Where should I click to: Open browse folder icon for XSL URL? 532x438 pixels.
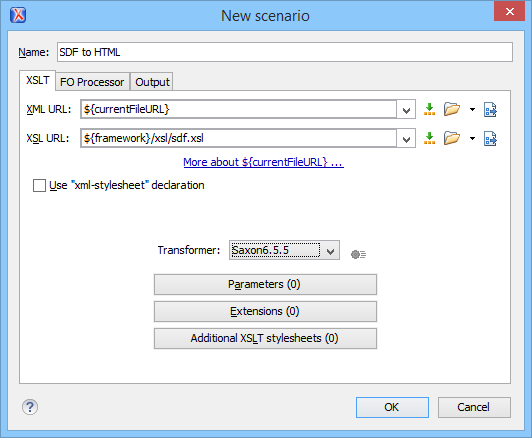[452, 138]
